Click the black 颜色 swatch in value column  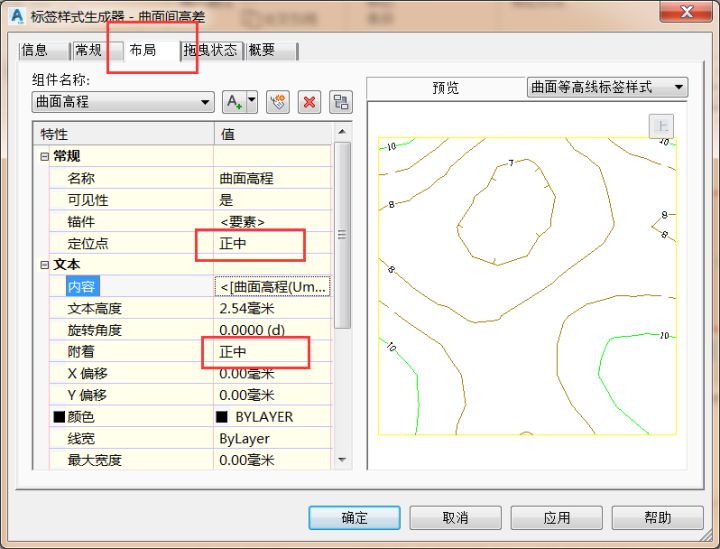(x=222, y=417)
